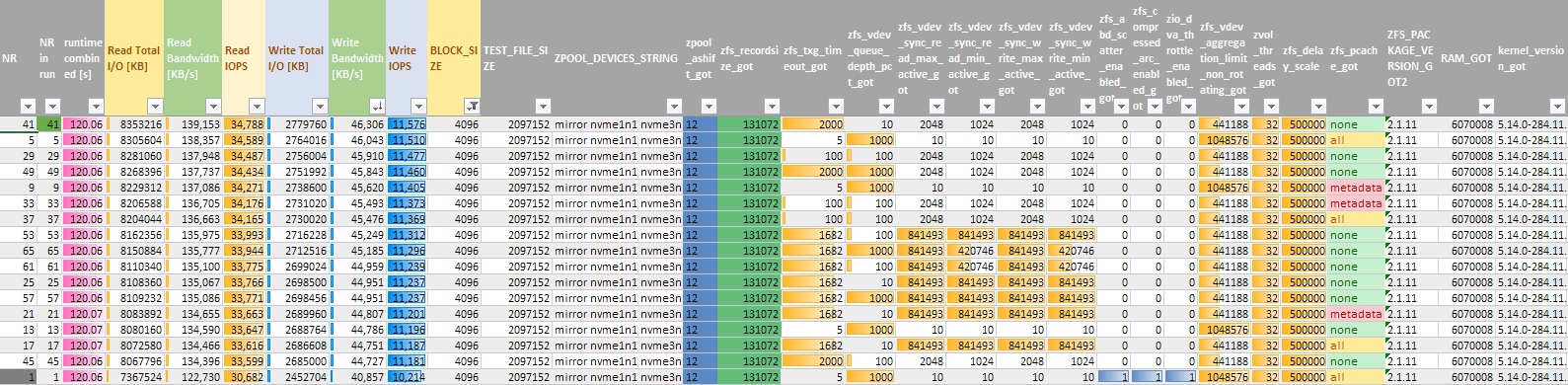
Task: Select the Read Bandwidth cell 136,705
Action: [194, 203]
